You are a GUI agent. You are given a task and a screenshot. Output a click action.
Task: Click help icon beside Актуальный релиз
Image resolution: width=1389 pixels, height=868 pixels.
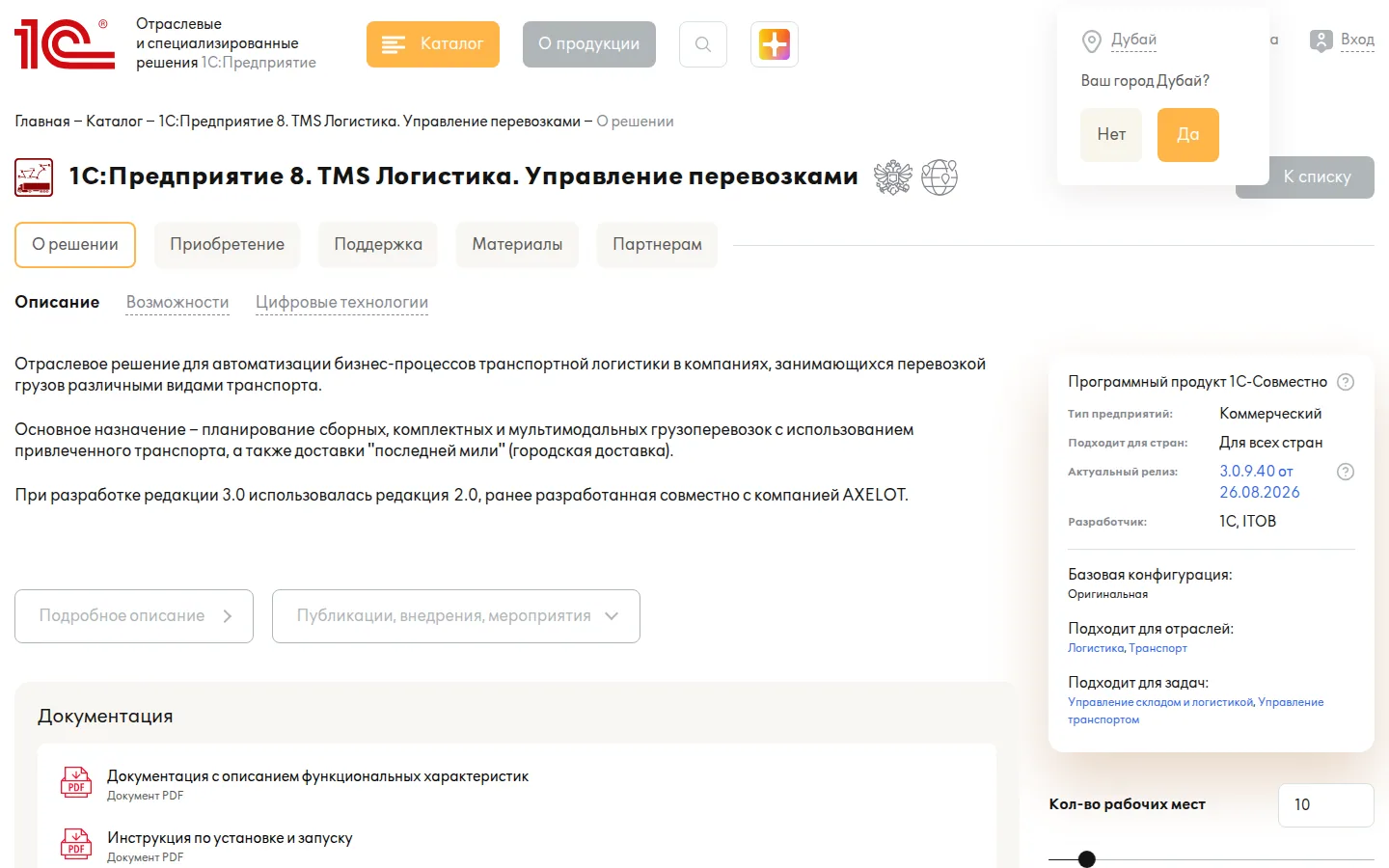click(1346, 472)
